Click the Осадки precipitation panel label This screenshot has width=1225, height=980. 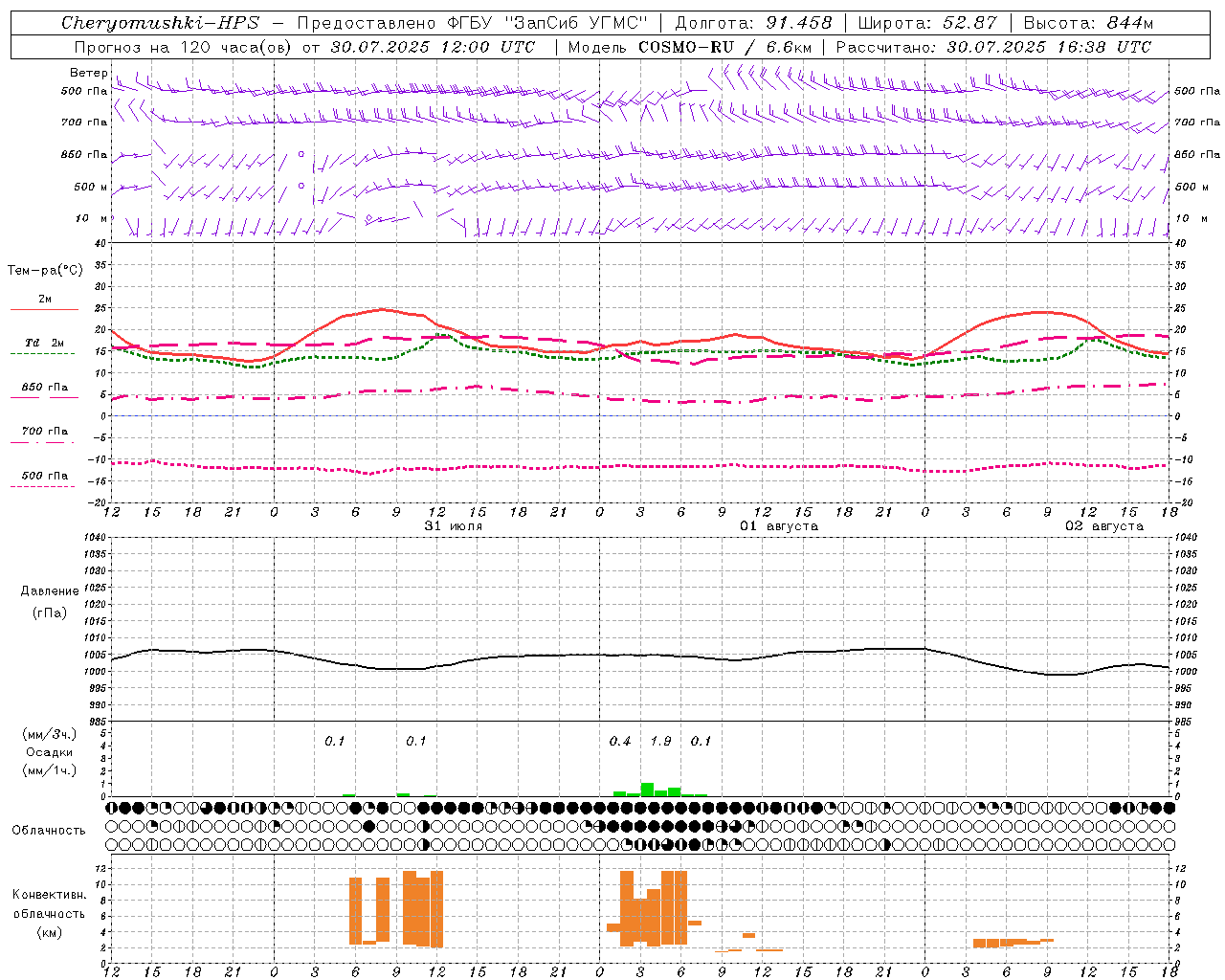tap(50, 752)
